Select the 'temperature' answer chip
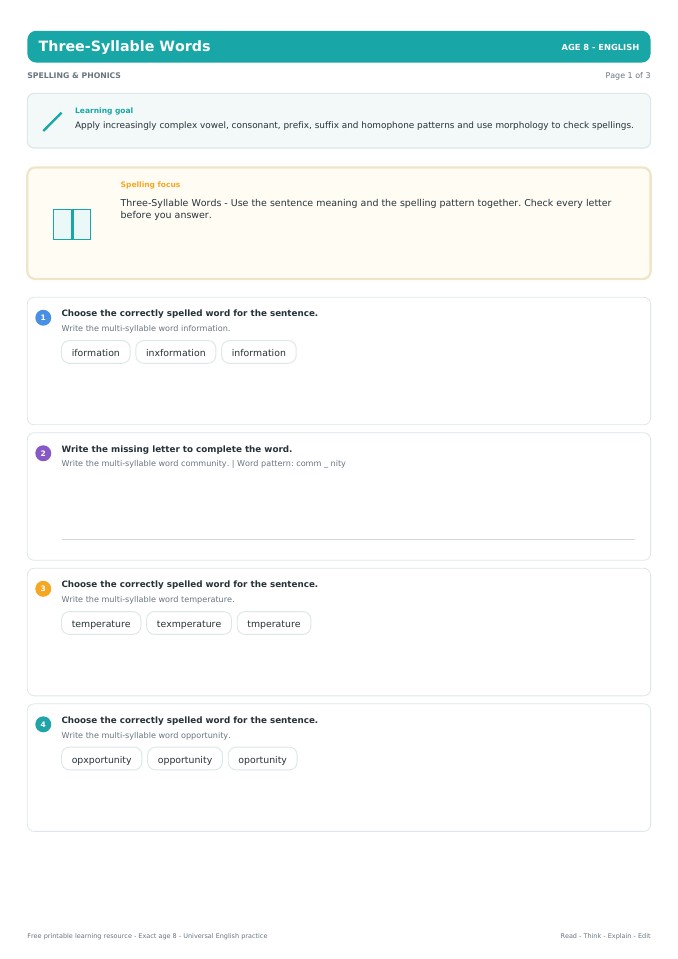678x959 pixels. tap(101, 623)
